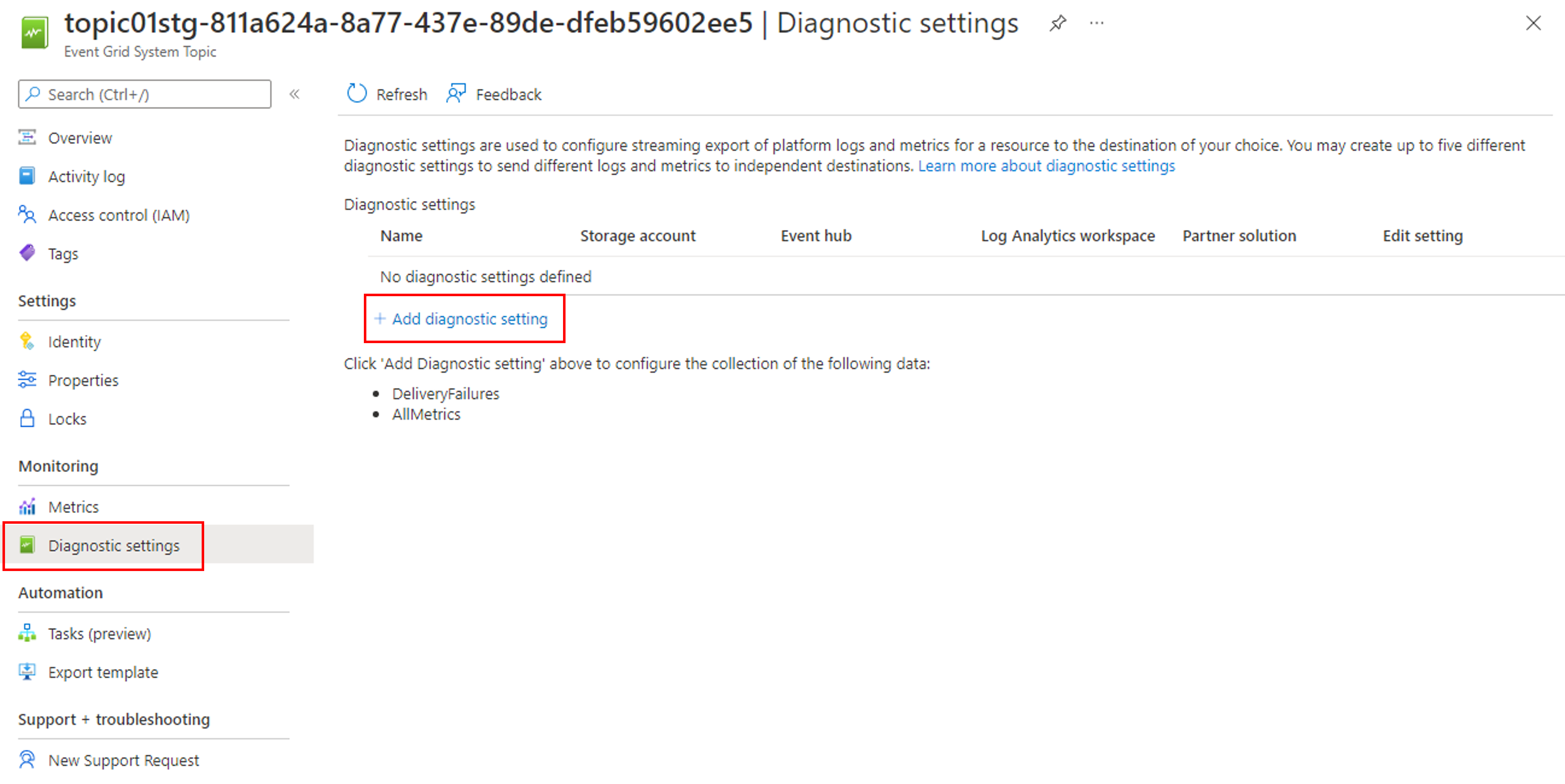The height and width of the screenshot is (784, 1565).
Task: Click Export template under Automation
Action: pyautogui.click(x=104, y=672)
